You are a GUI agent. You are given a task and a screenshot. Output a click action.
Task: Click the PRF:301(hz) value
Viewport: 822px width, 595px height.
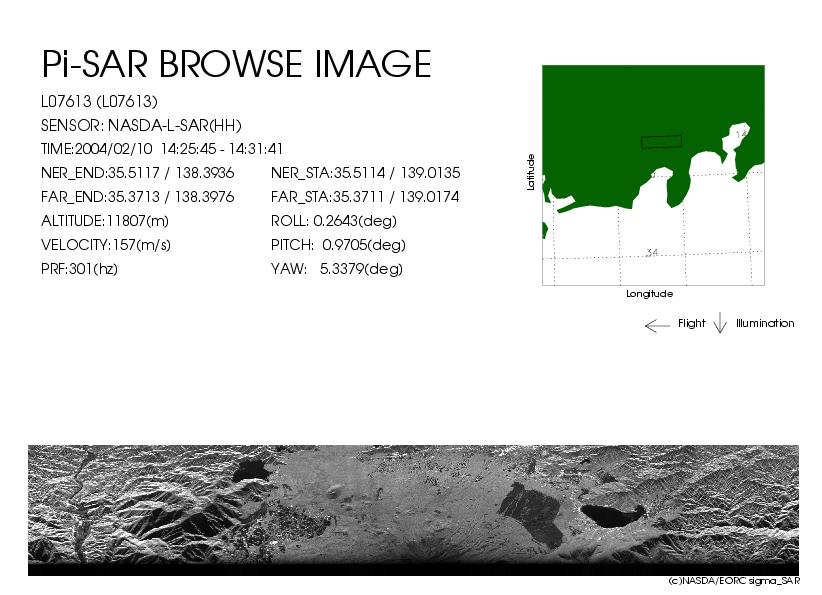(x=79, y=269)
